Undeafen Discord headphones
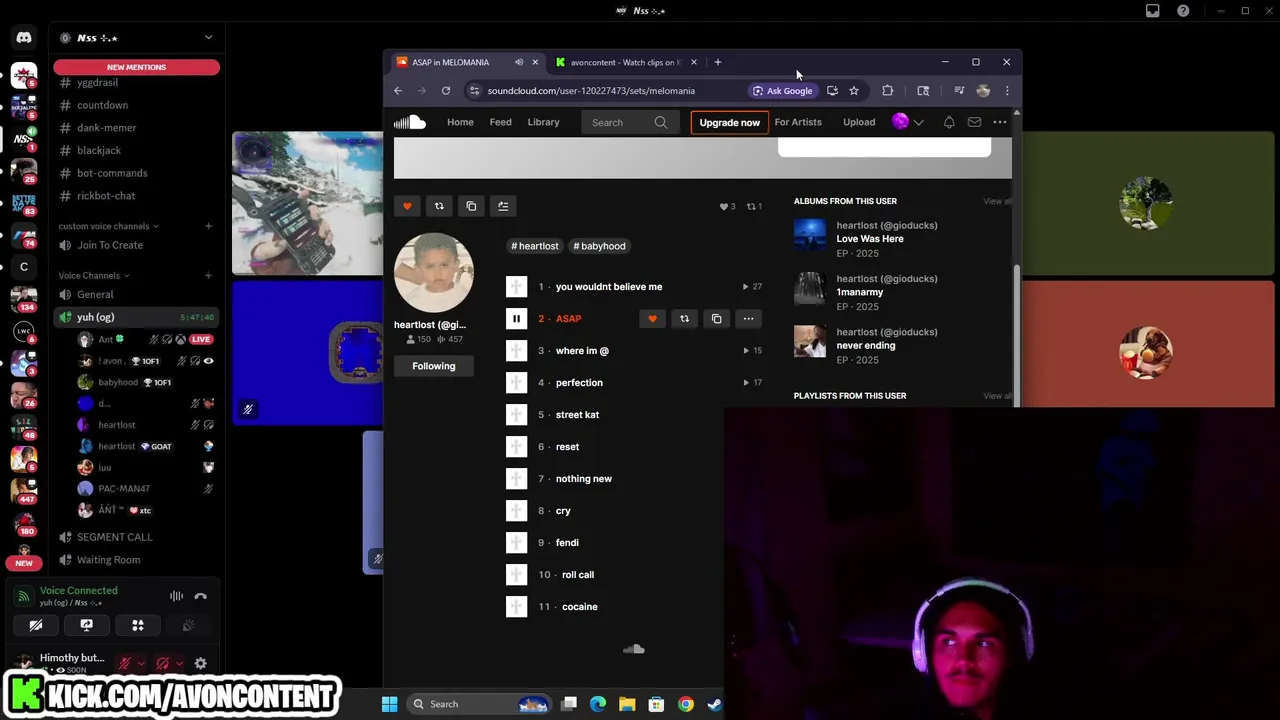Image resolution: width=1280 pixels, height=720 pixels. point(163,663)
